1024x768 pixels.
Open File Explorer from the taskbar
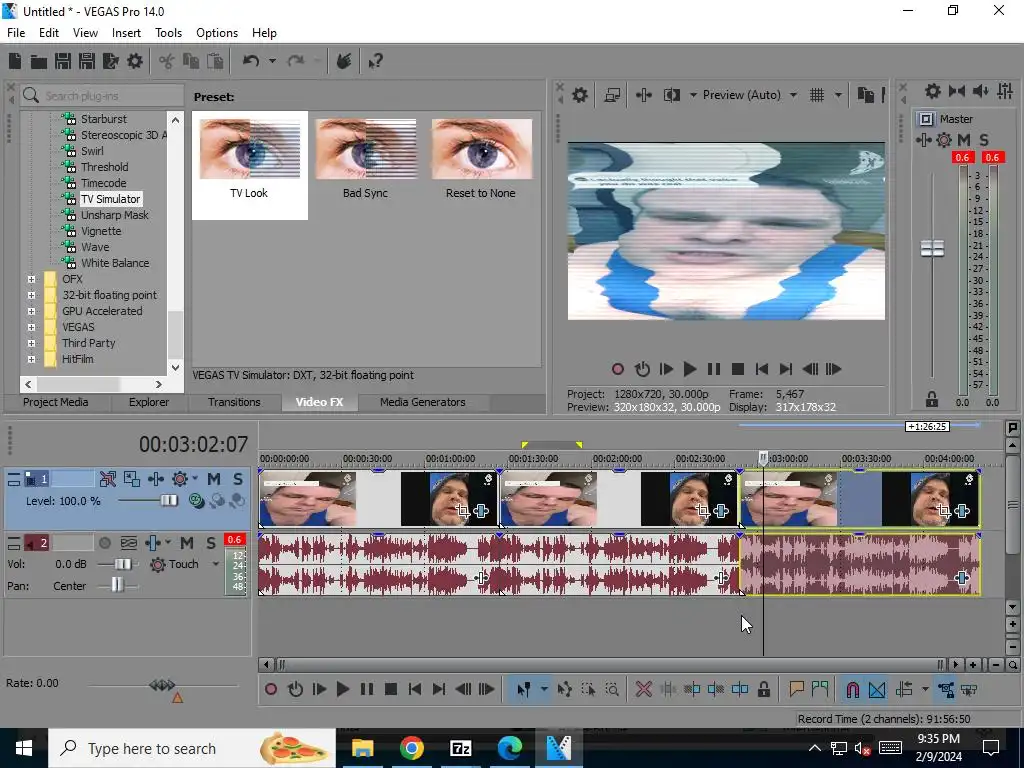[x=362, y=748]
